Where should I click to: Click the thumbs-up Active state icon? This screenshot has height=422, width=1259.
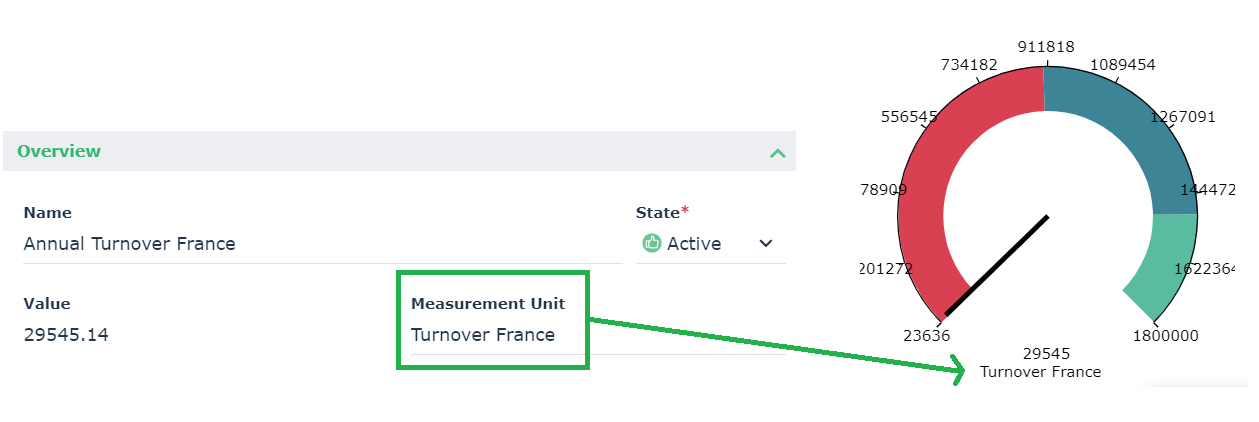(x=652, y=243)
